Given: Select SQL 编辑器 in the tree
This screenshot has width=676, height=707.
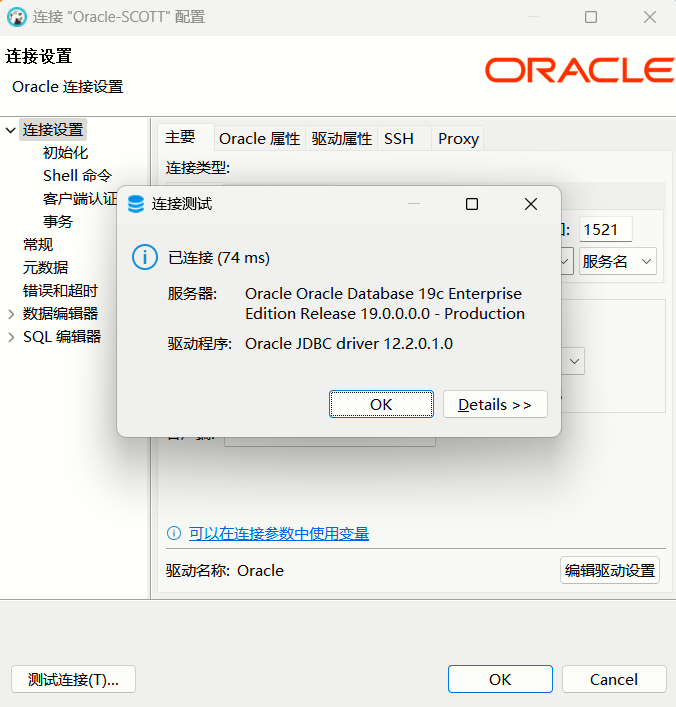Looking at the screenshot, I should coord(62,337).
